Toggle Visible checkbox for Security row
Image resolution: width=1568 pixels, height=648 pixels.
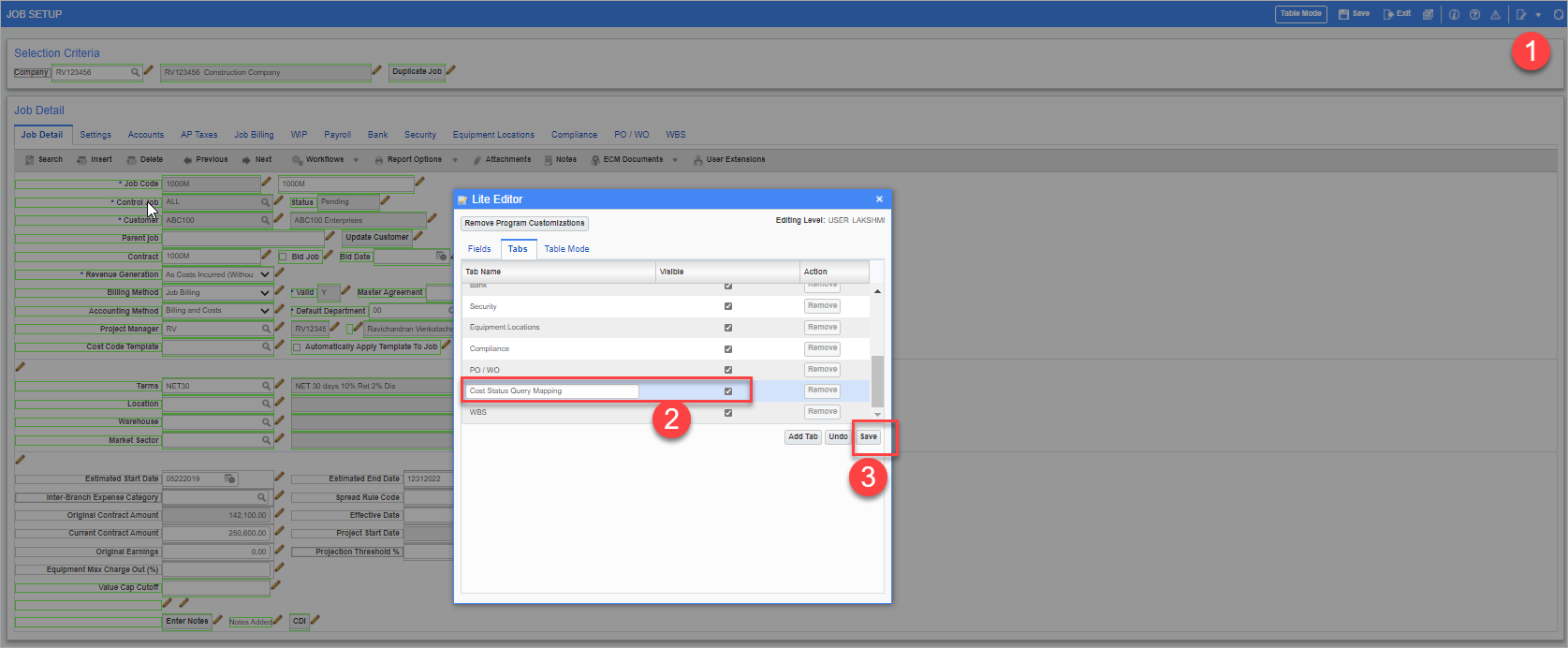[728, 306]
